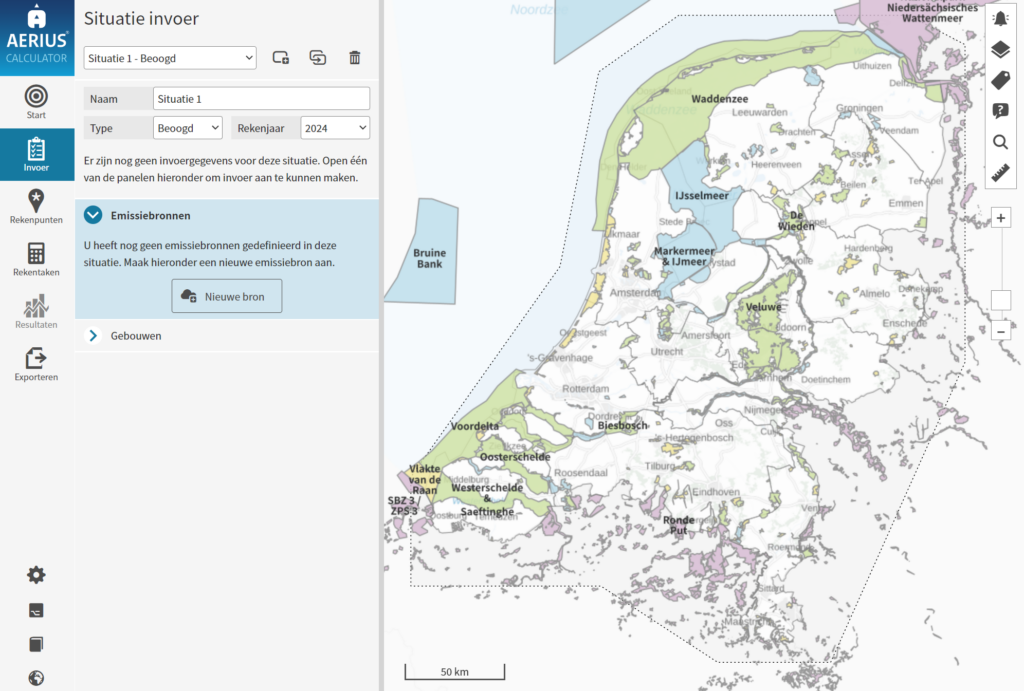Open the map layers panel
Image resolution: width=1024 pixels, height=691 pixels.
[x=1001, y=47]
